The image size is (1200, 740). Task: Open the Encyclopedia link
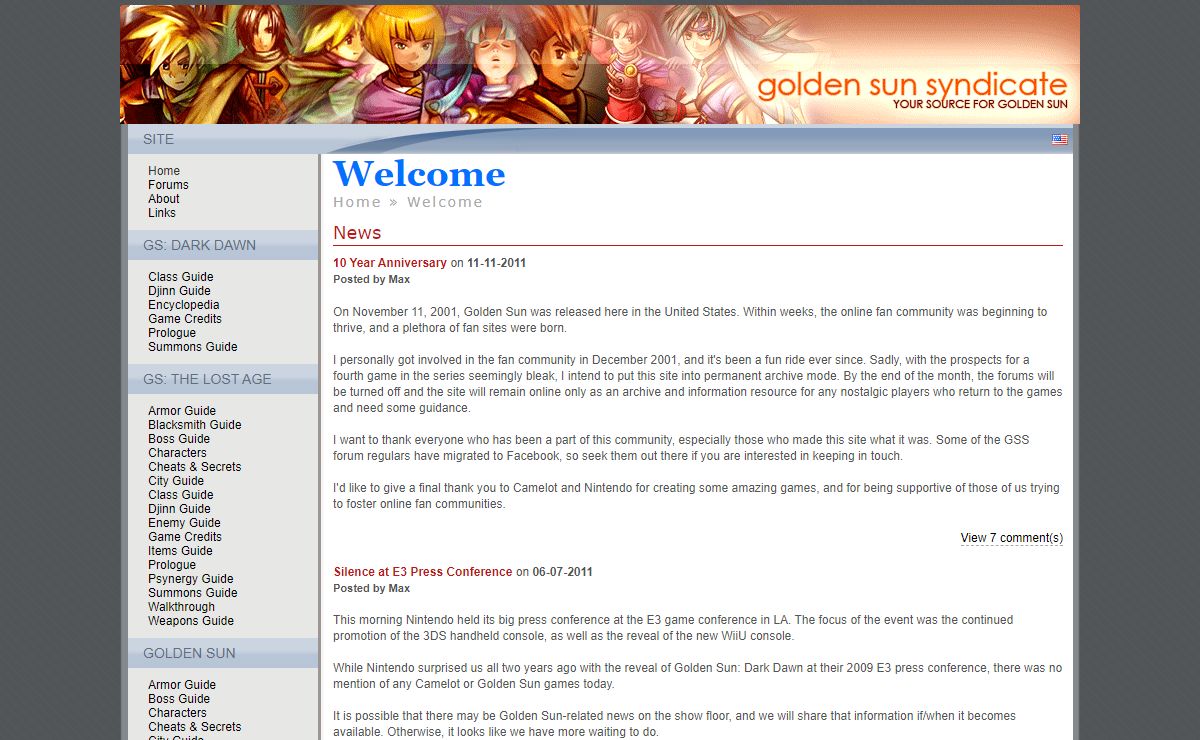pyautogui.click(x=184, y=305)
